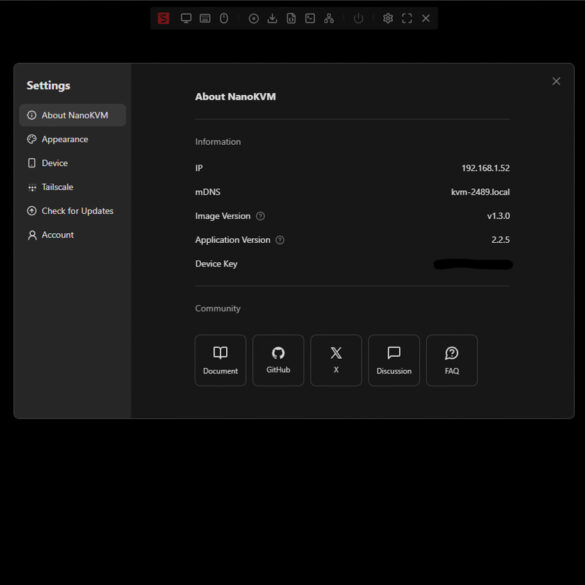This screenshot has width=585, height=585.
Task: Open the Wake-on-LAN network icon
Action: pyautogui.click(x=329, y=18)
